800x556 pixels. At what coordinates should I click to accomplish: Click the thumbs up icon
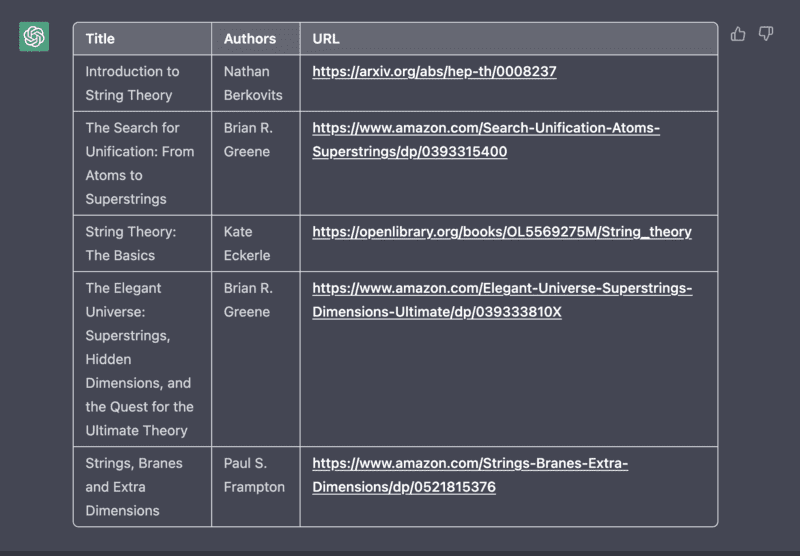coord(738,34)
